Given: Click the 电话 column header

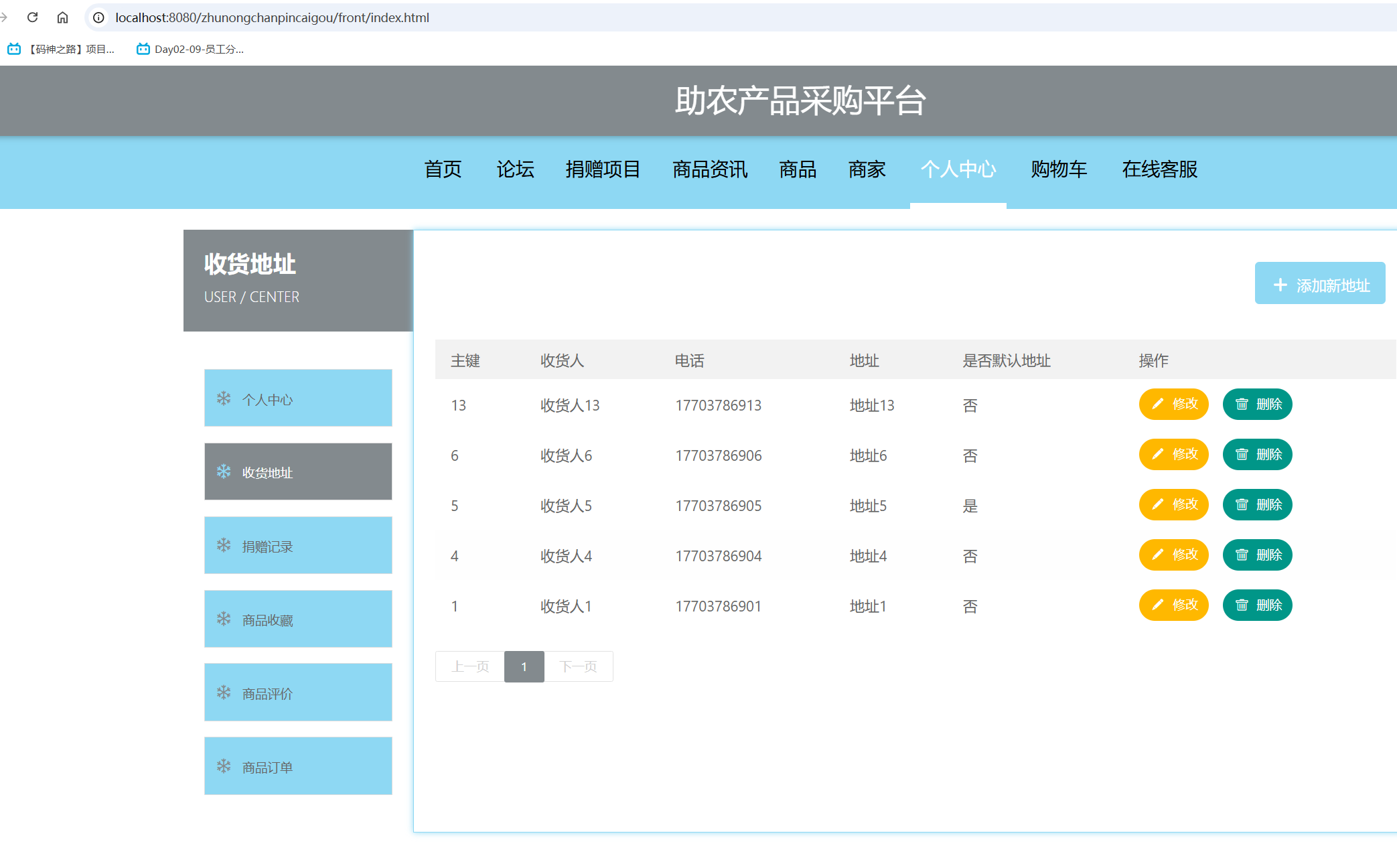Looking at the screenshot, I should (689, 360).
